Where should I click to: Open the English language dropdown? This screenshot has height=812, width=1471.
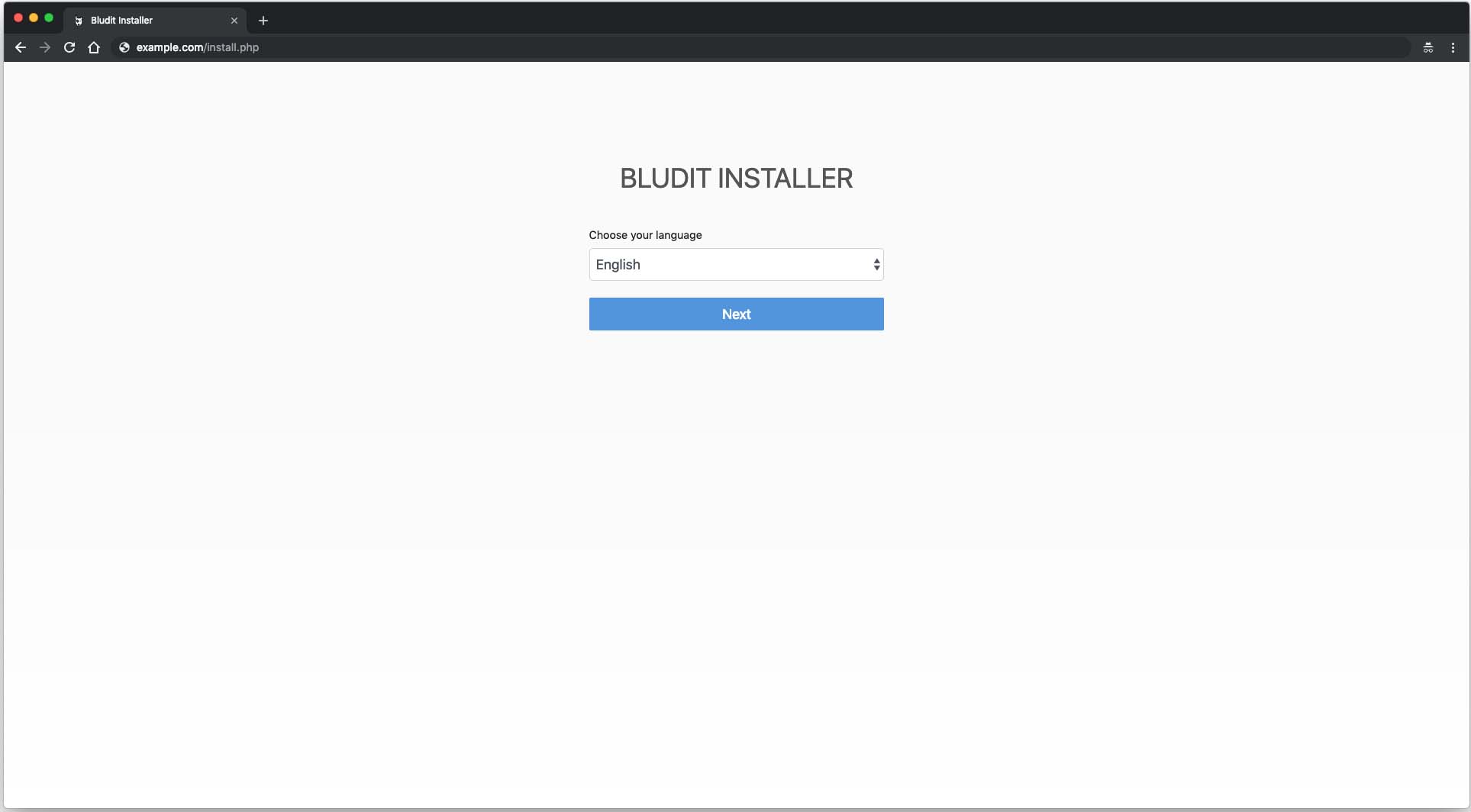[735, 265]
